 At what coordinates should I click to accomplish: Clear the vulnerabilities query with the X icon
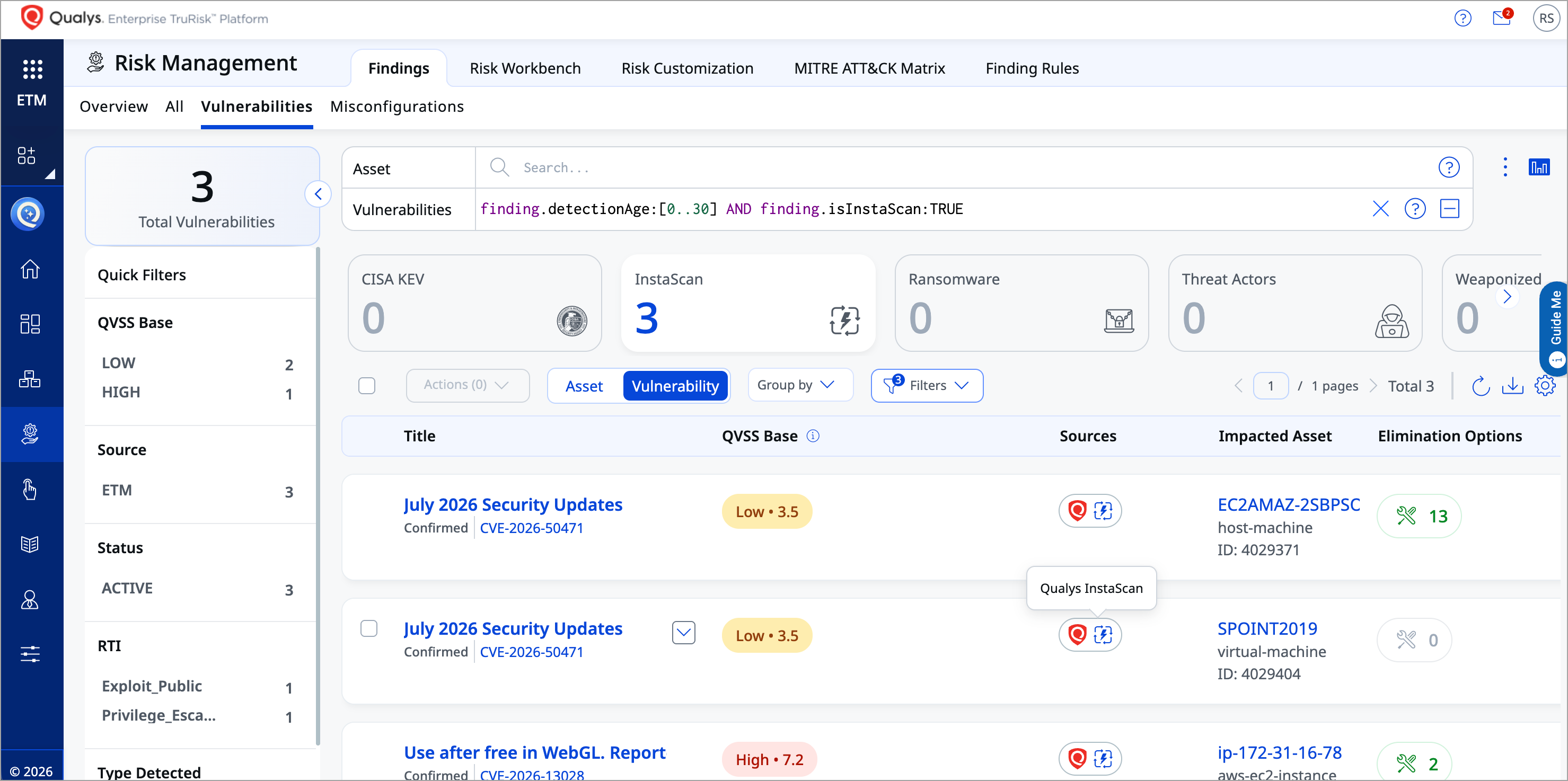tap(1380, 209)
